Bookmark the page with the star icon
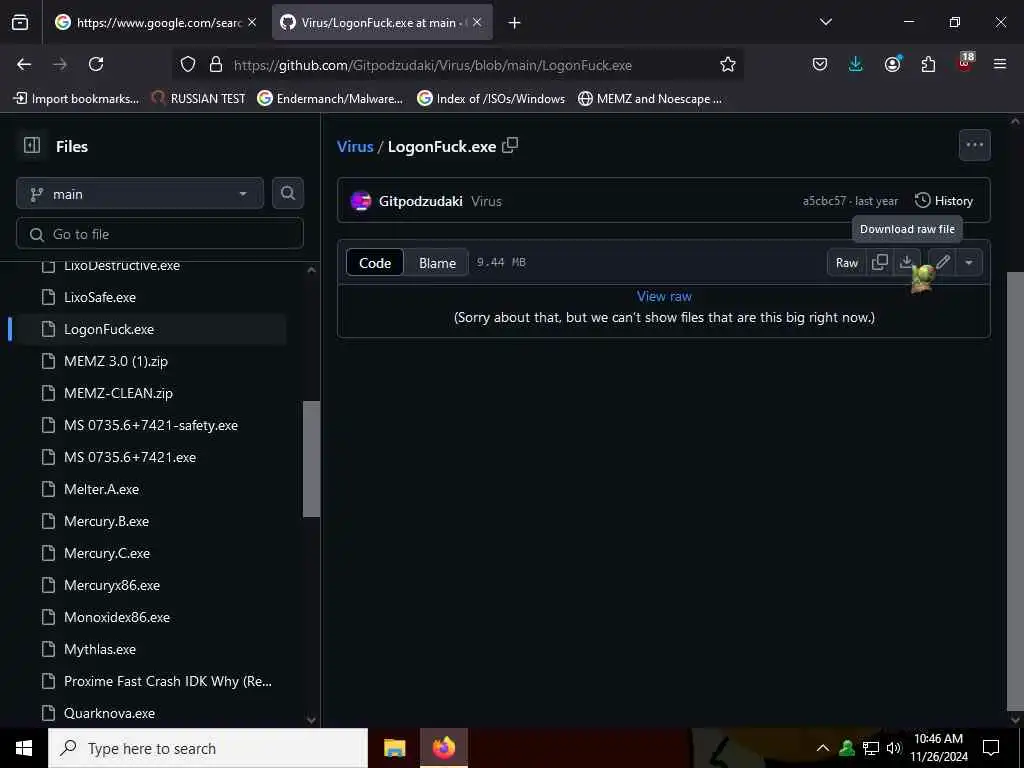The width and height of the screenshot is (1024, 768). tap(728, 64)
